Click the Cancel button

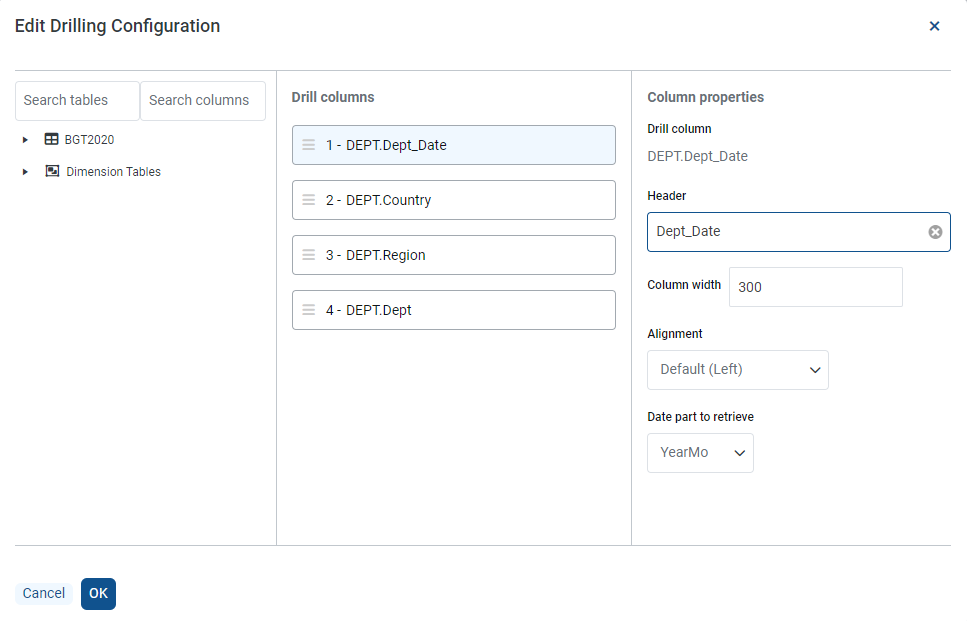(44, 594)
